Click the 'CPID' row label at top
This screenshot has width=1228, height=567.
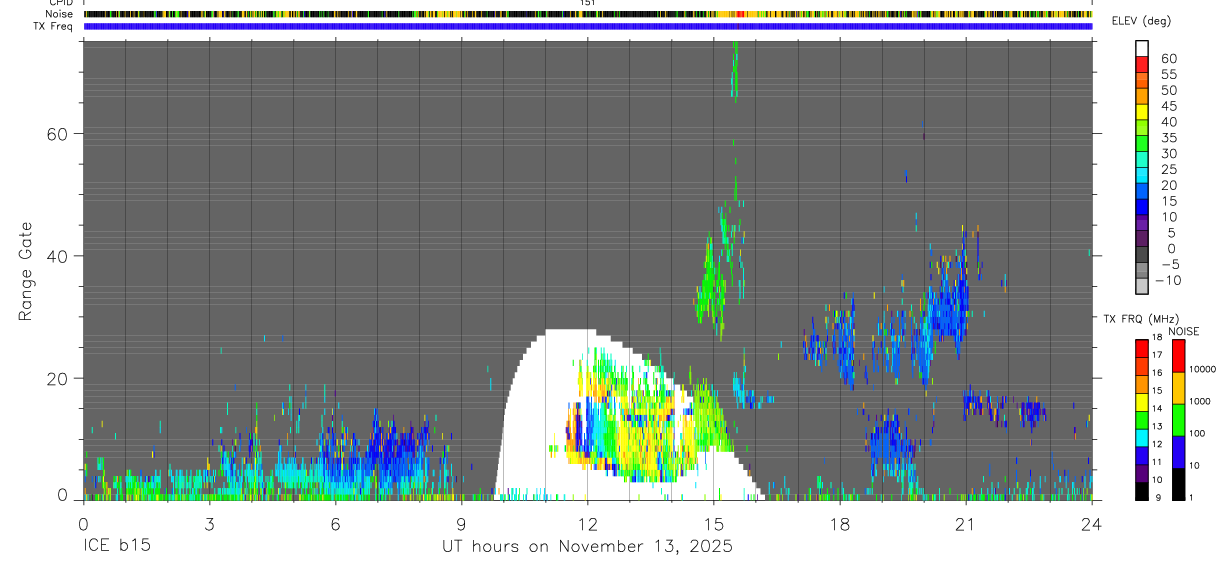click(61, 3)
